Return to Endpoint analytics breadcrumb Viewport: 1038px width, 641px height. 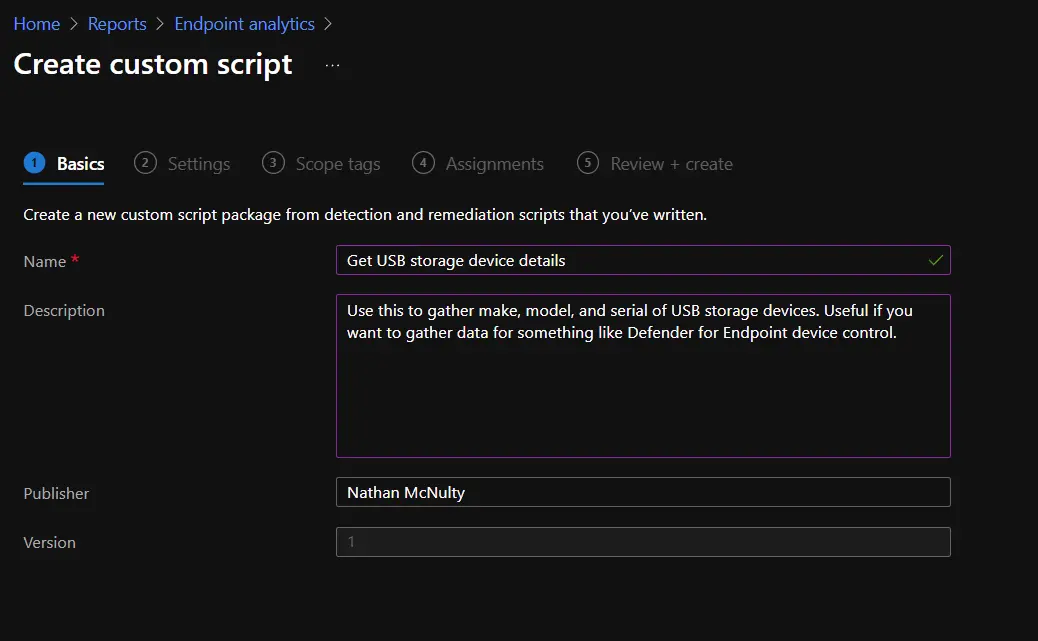click(244, 24)
